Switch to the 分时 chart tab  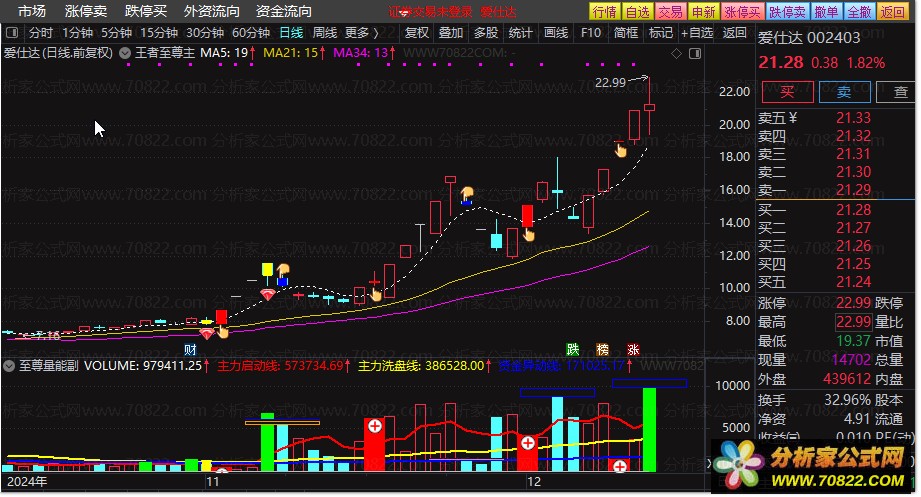(x=41, y=33)
